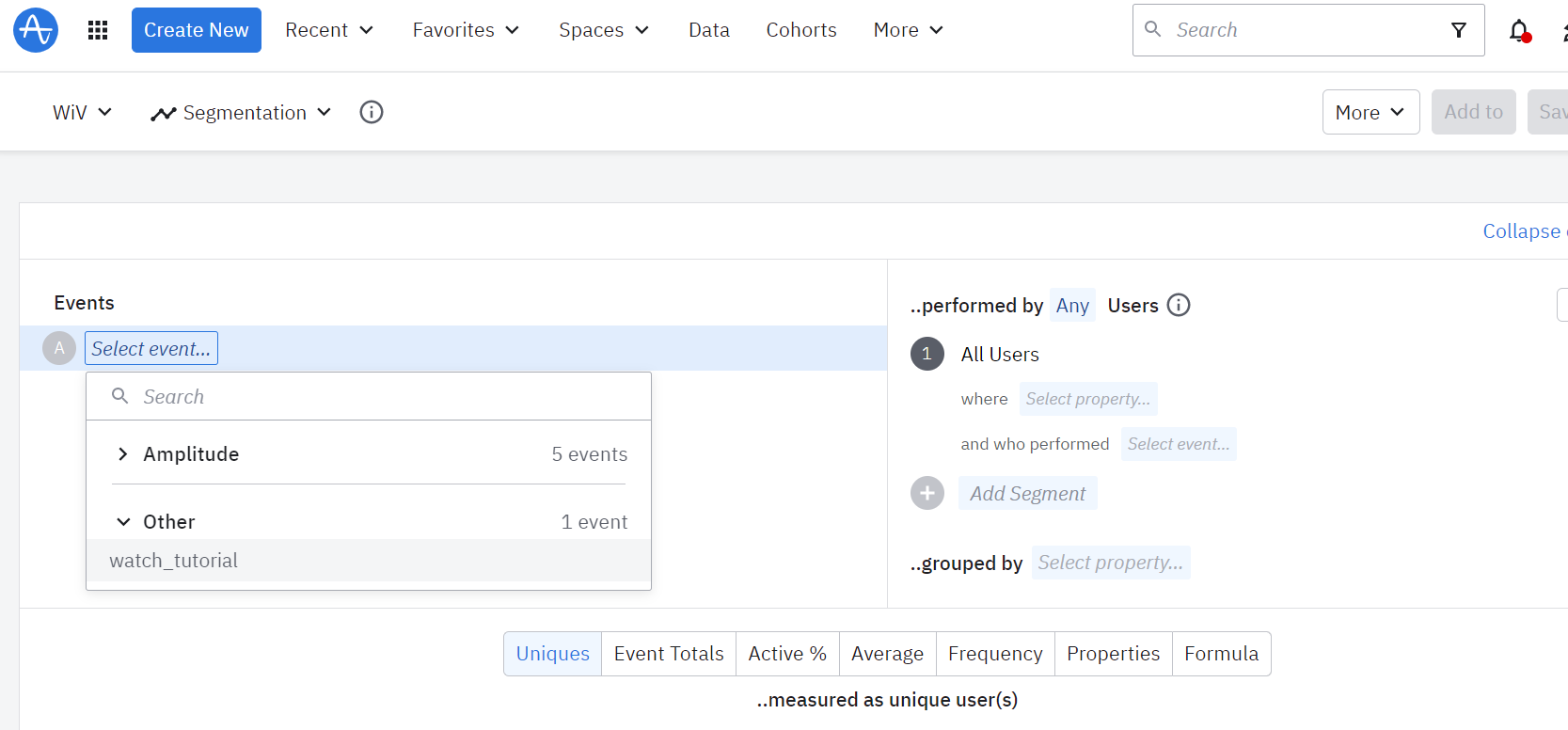Click the Amplitude logo icon
The width and height of the screenshot is (1568, 730).
pyautogui.click(x=36, y=30)
